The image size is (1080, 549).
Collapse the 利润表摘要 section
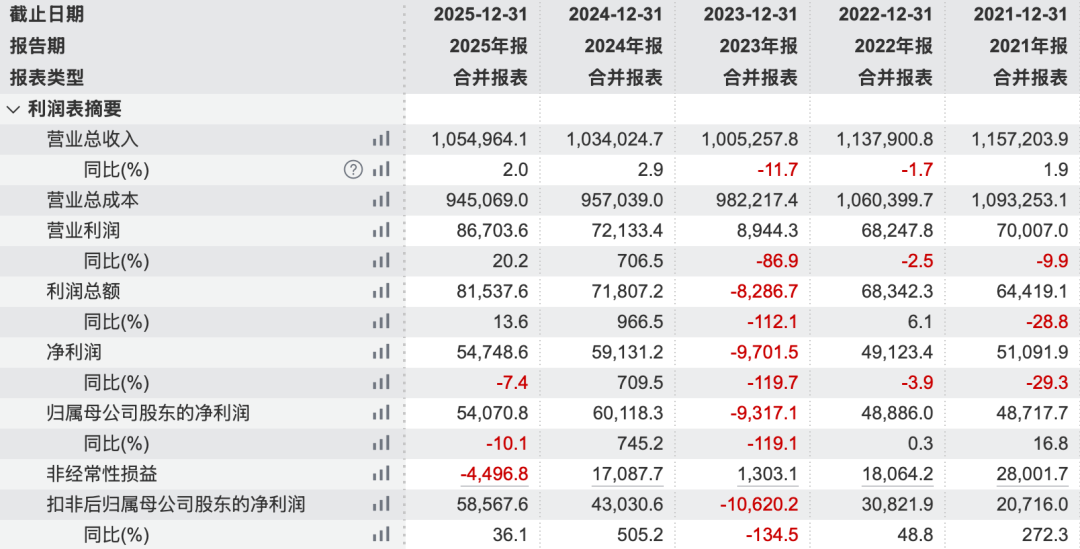click(x=13, y=109)
